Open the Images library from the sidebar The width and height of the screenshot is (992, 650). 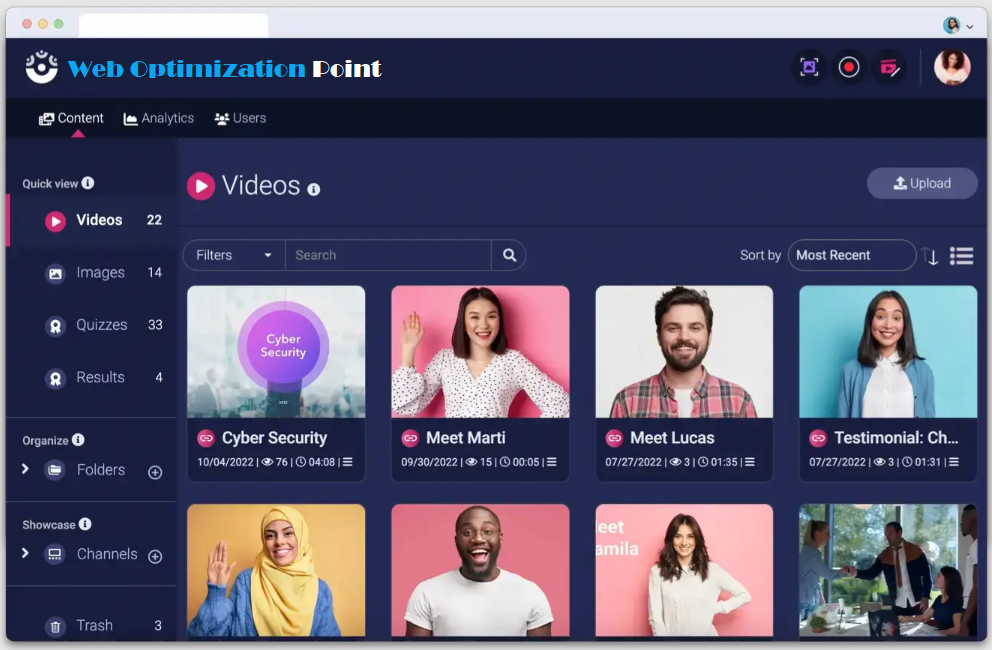pyautogui.click(x=99, y=272)
